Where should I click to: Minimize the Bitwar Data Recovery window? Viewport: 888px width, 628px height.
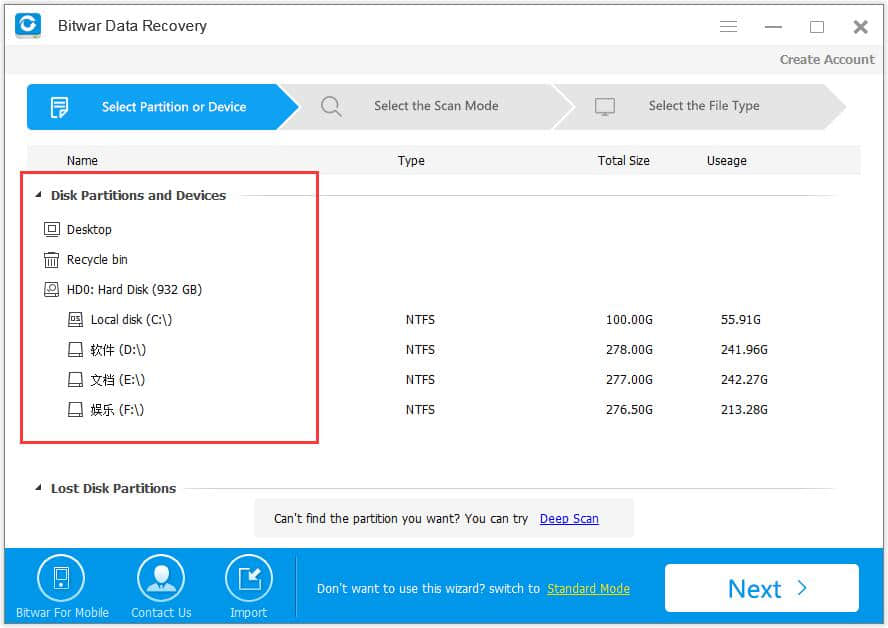pos(773,27)
